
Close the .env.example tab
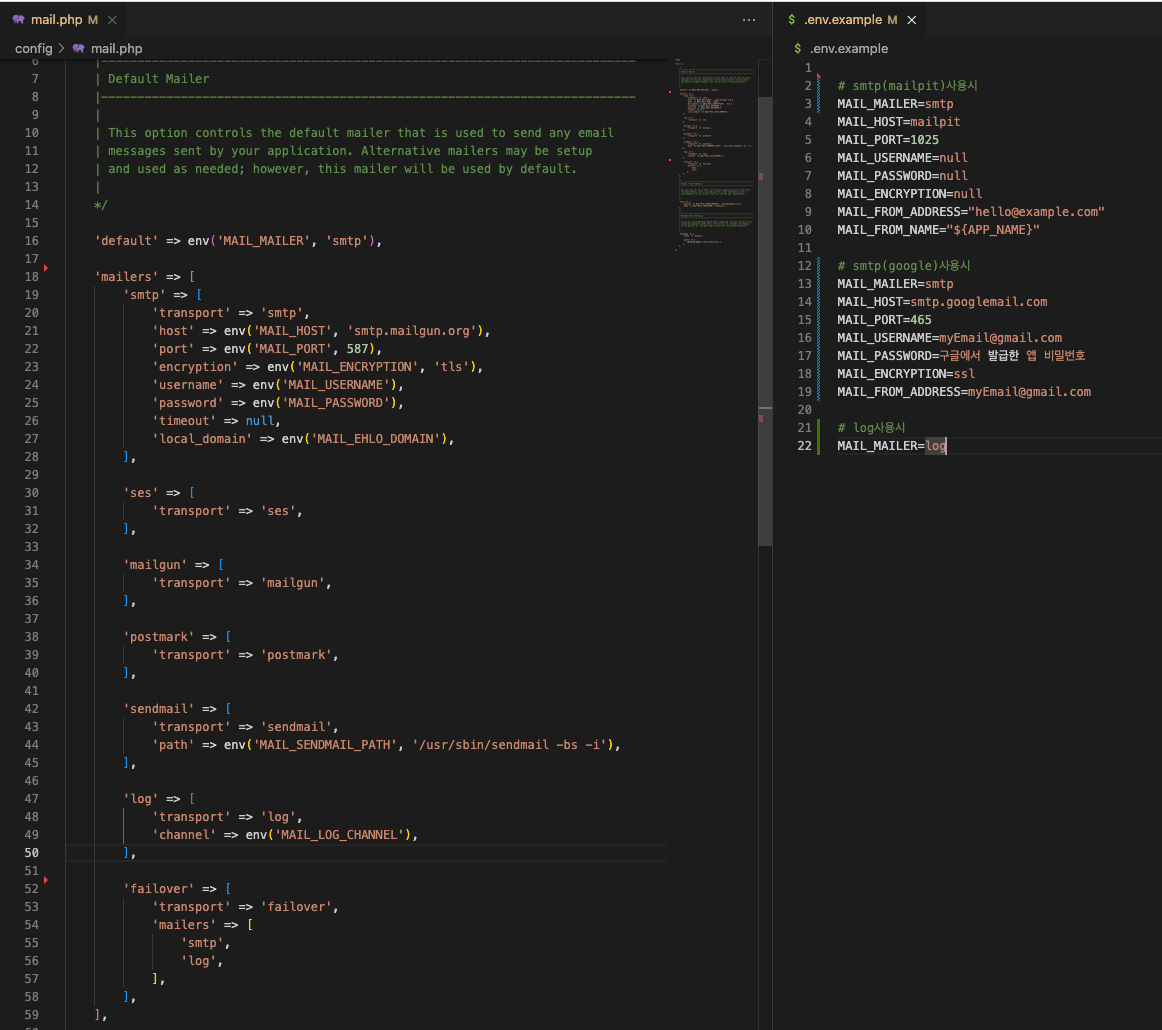[912, 20]
